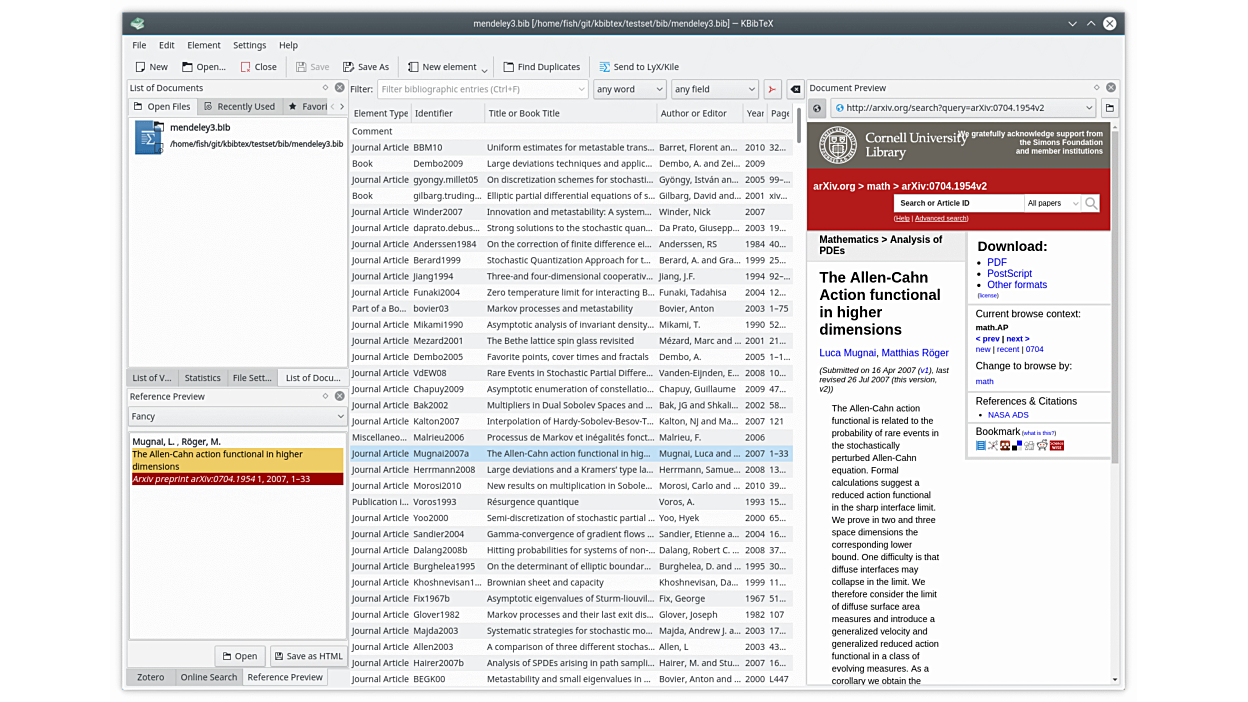Open the 'any field' dropdown
Viewport: 1248px width, 702px height.
[x=714, y=89]
